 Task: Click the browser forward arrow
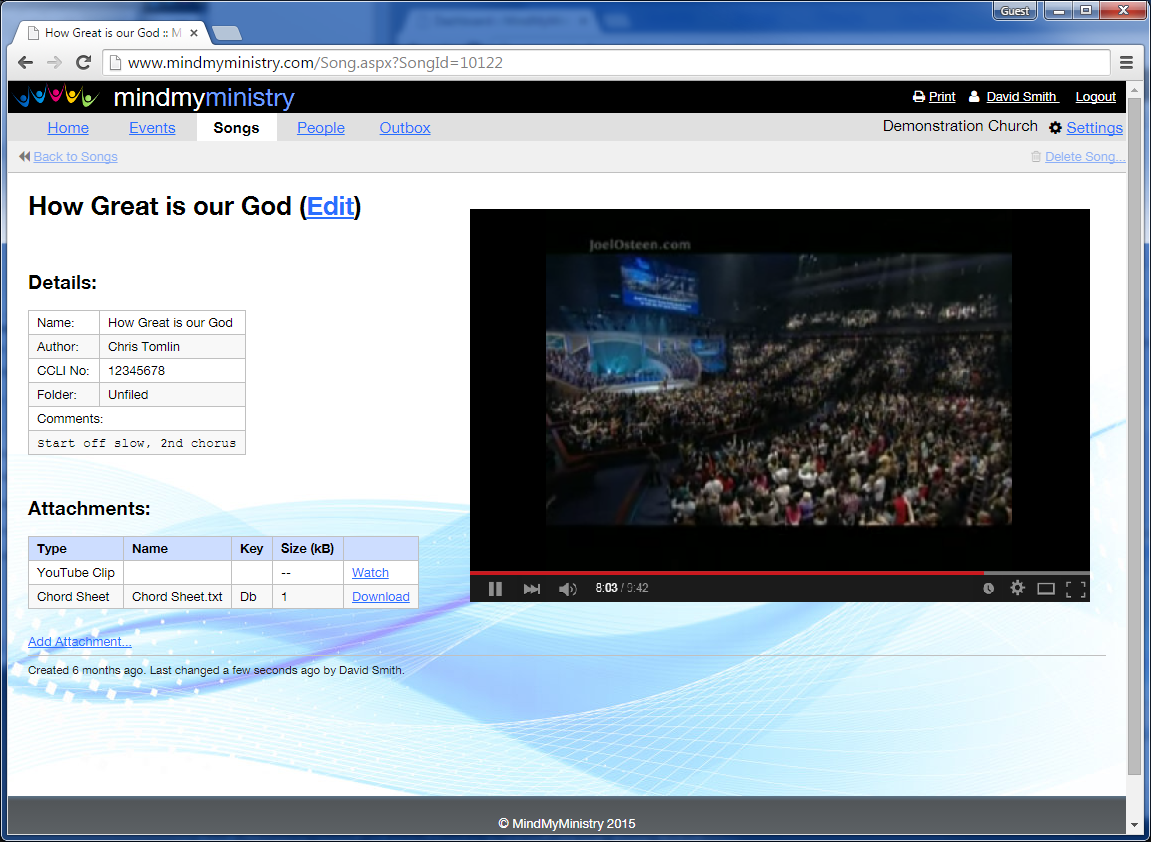[54, 62]
